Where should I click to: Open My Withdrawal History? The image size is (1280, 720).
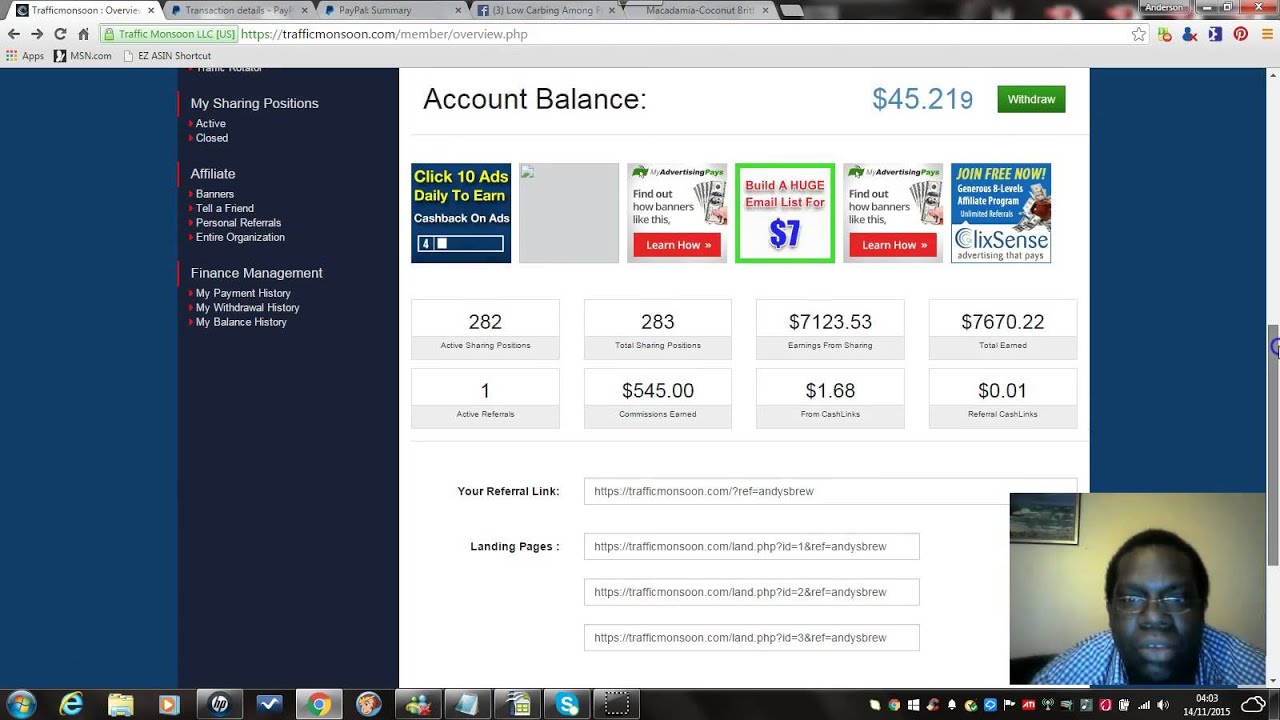[248, 308]
